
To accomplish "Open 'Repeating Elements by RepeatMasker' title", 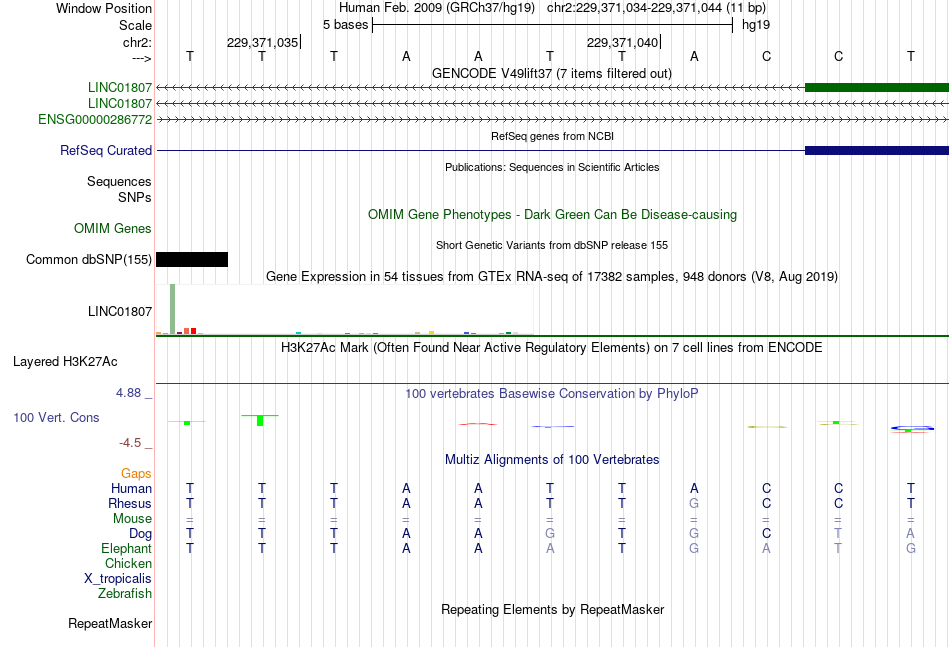I will click(553, 609).
